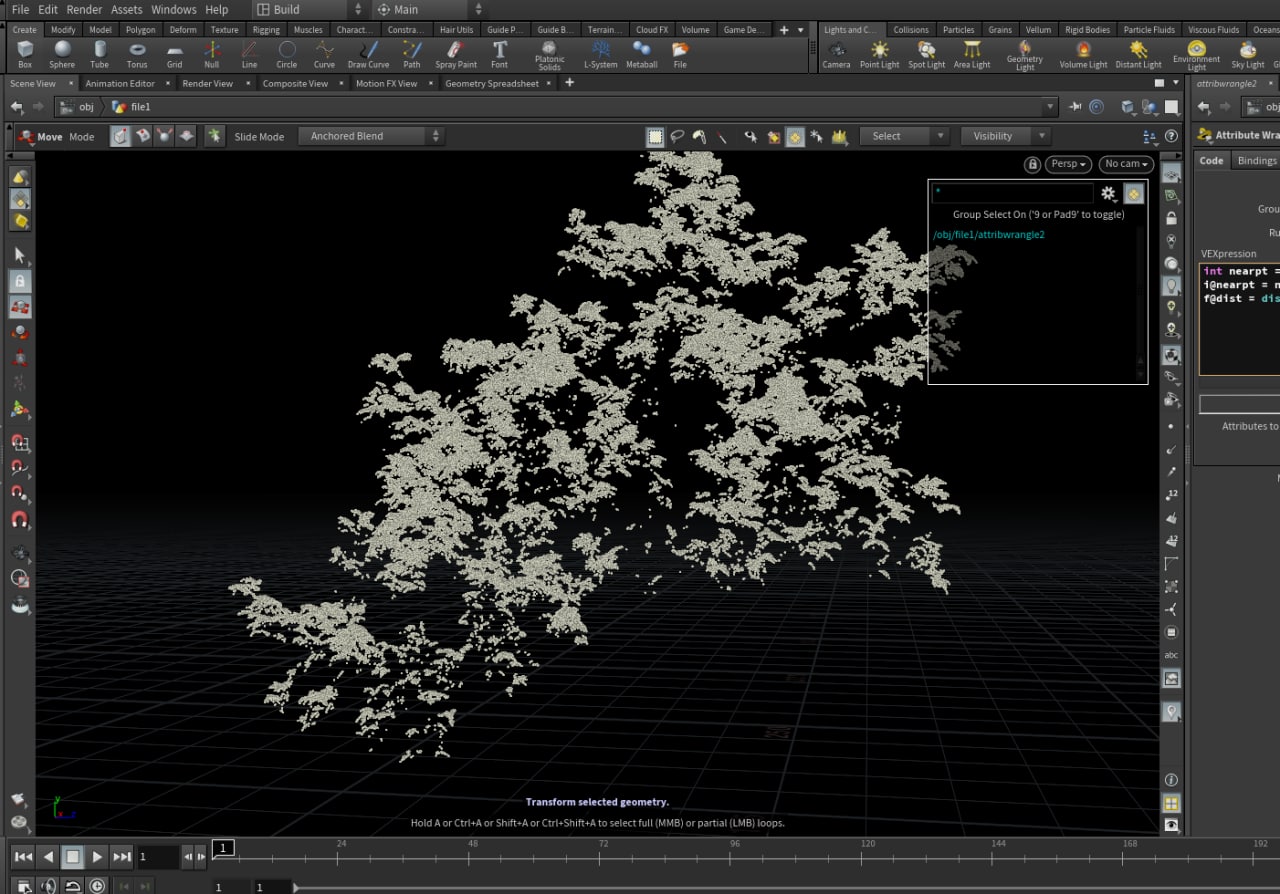The width and height of the screenshot is (1280, 894).
Task: Open the Build desktop dropdown
Action: pyautogui.click(x=310, y=9)
